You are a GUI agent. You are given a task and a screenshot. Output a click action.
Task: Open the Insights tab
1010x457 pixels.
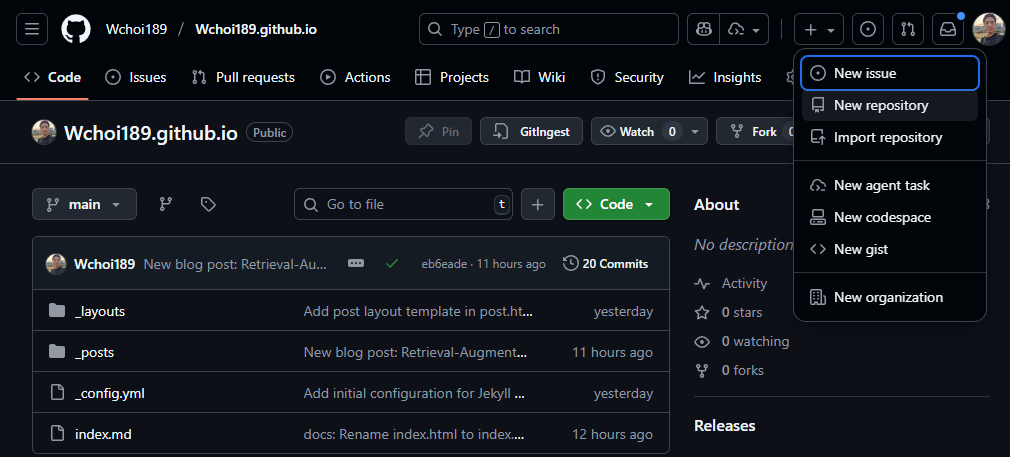(725, 77)
